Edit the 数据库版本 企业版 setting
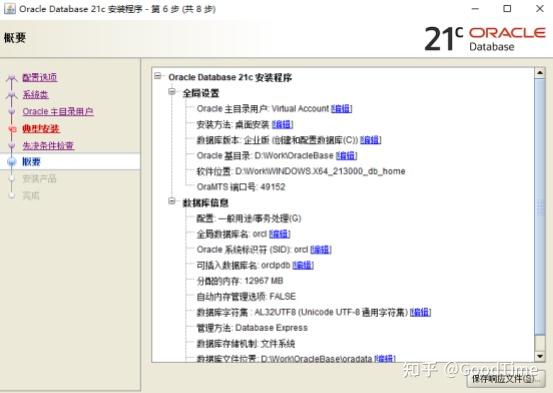 click(x=371, y=140)
